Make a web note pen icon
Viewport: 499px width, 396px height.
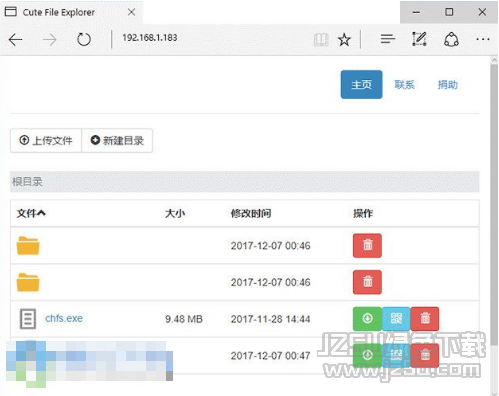coord(419,39)
